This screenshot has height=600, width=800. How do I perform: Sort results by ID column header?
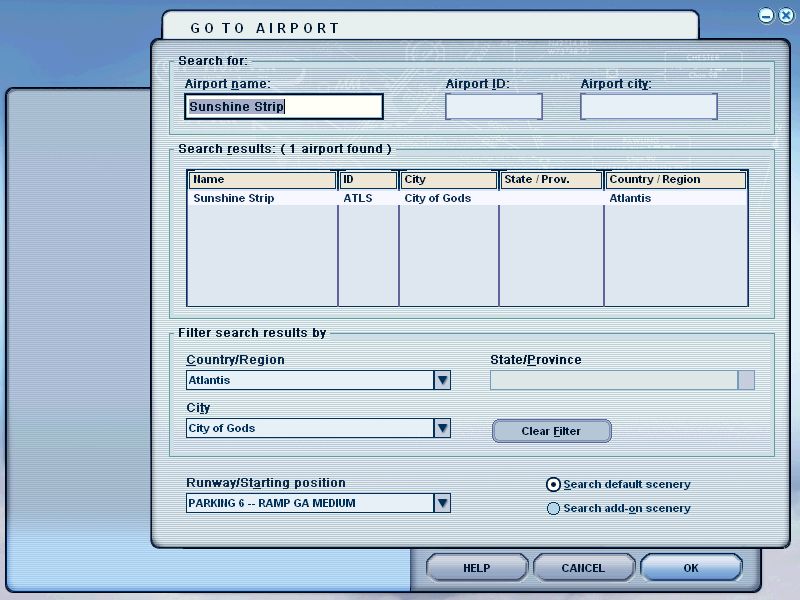[x=368, y=180]
